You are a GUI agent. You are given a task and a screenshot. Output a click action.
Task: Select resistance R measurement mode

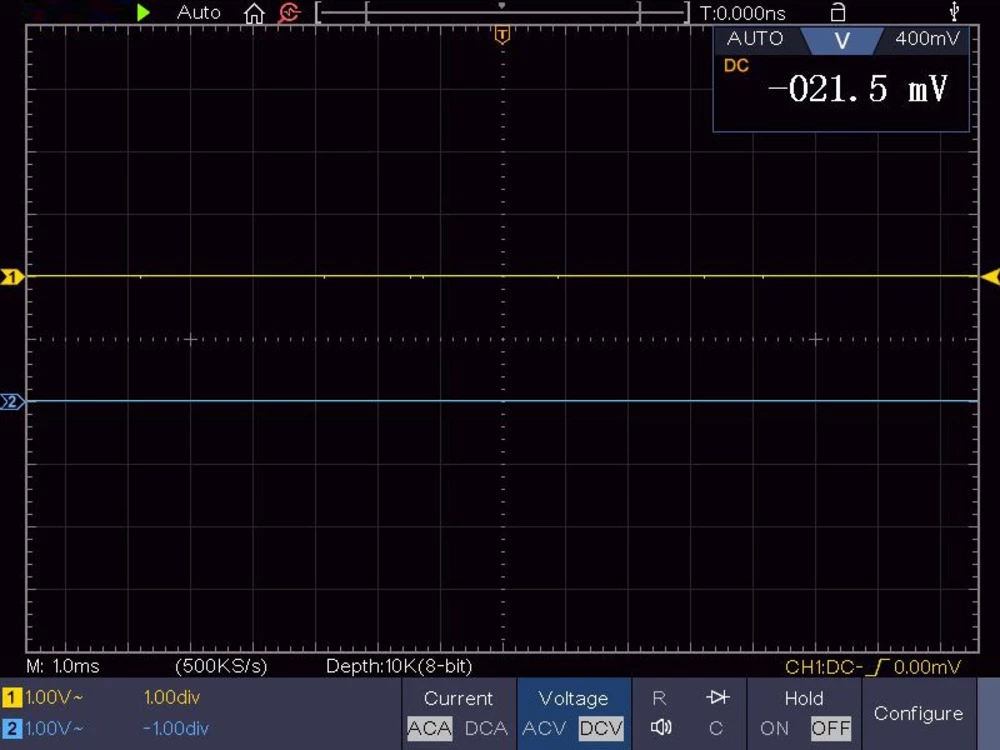[x=659, y=698]
